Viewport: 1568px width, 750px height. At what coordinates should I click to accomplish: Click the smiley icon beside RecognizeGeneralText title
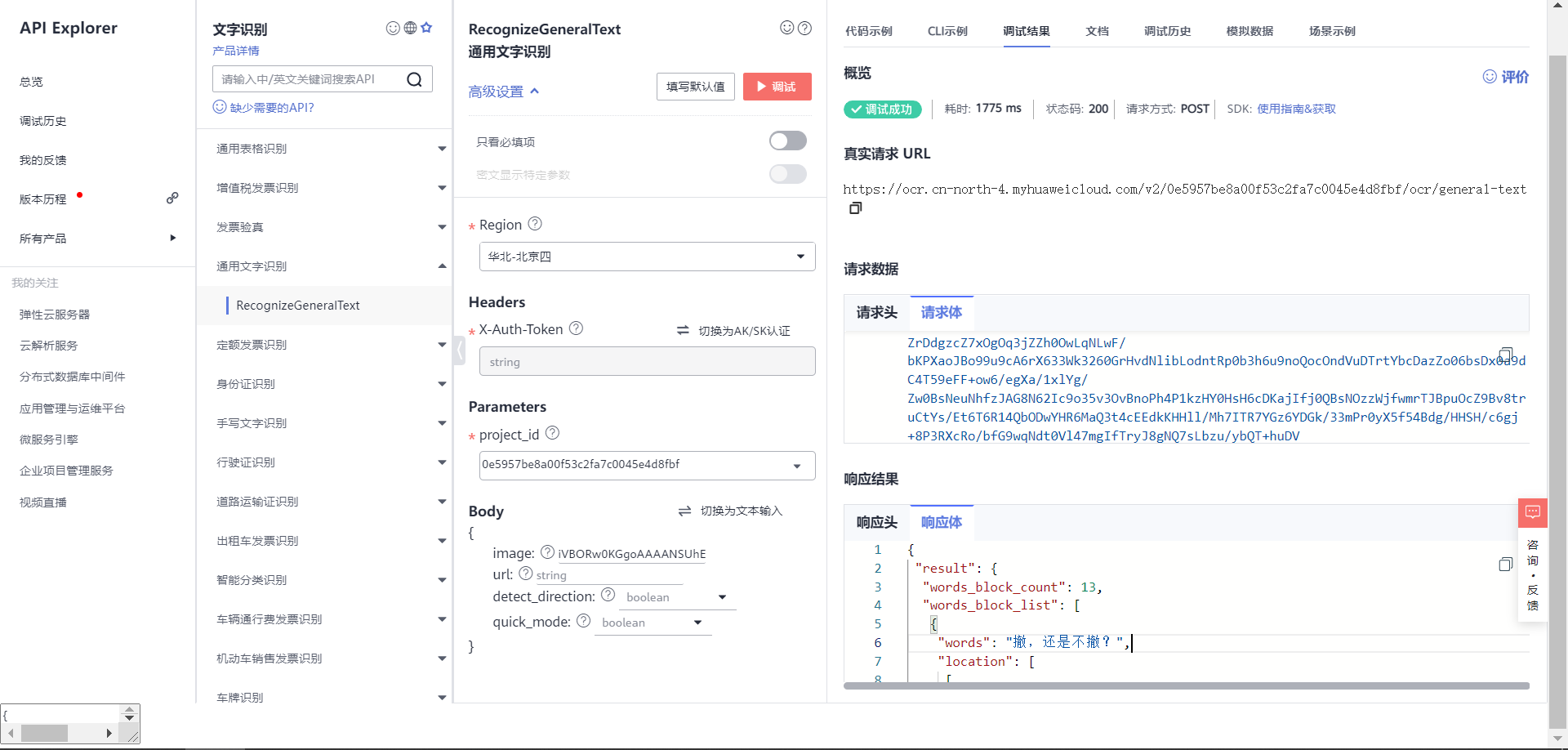[787, 28]
